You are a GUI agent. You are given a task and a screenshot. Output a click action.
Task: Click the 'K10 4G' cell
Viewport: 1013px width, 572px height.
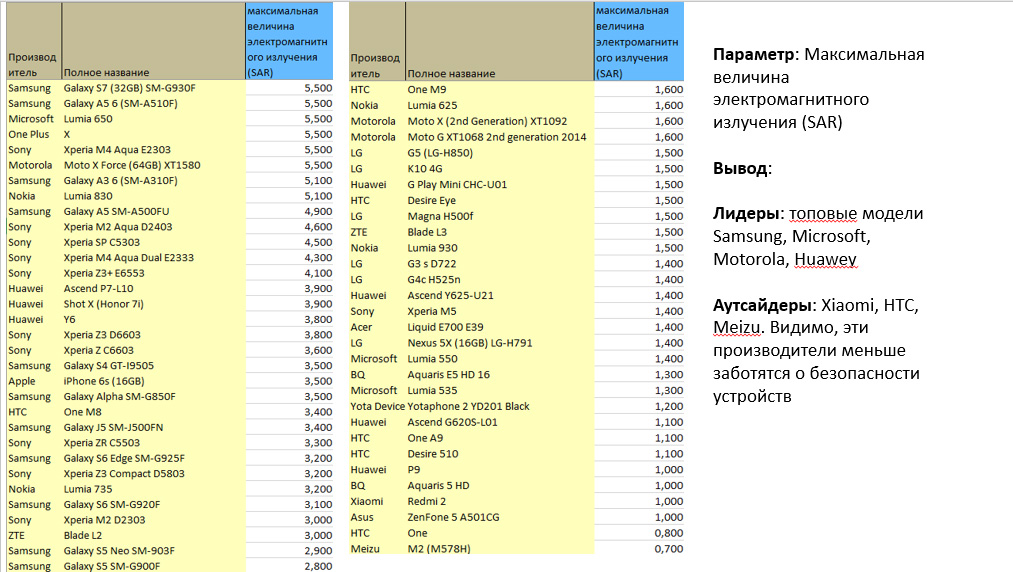click(x=500, y=169)
